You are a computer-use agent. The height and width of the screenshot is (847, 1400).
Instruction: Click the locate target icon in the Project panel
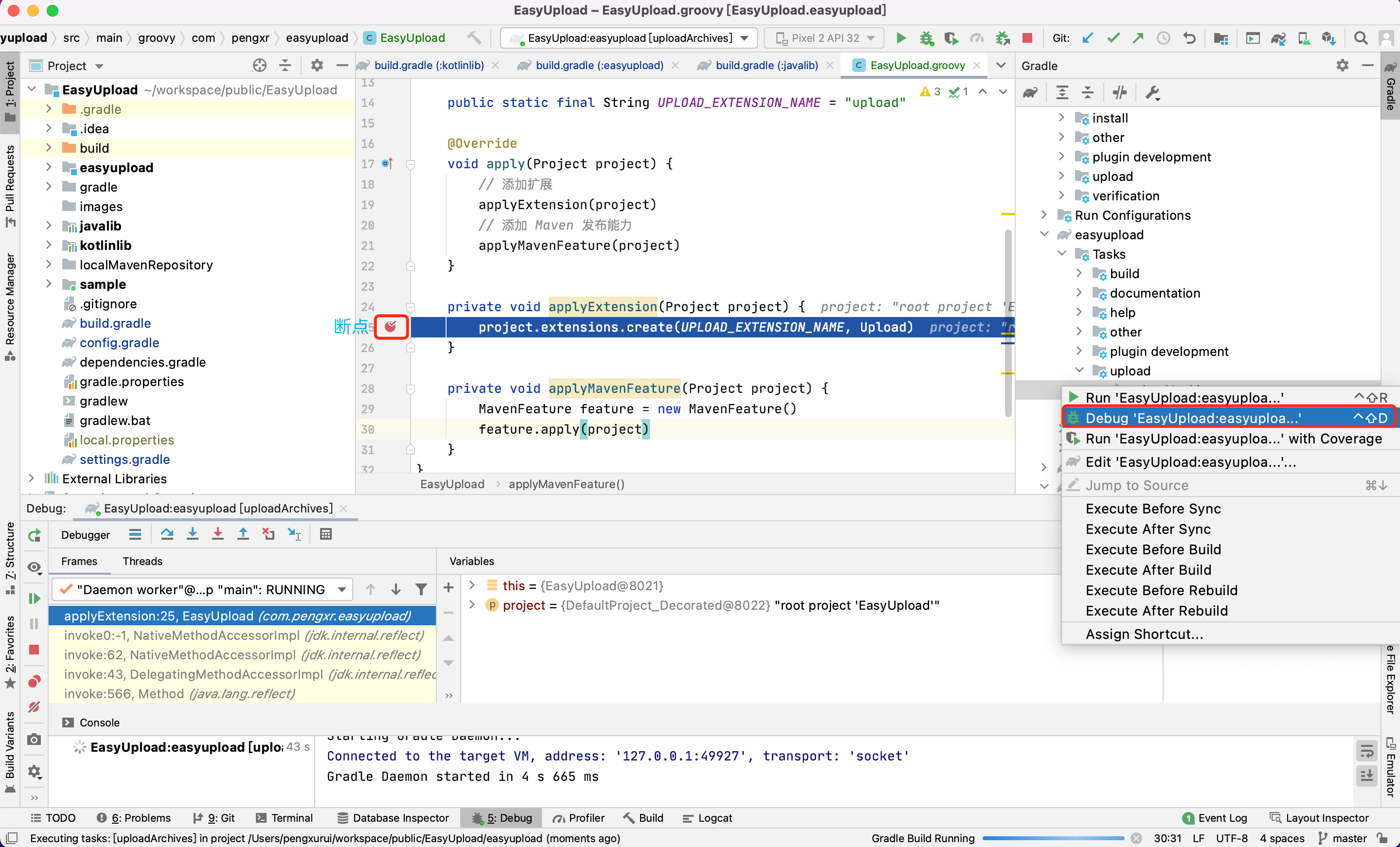(x=260, y=65)
